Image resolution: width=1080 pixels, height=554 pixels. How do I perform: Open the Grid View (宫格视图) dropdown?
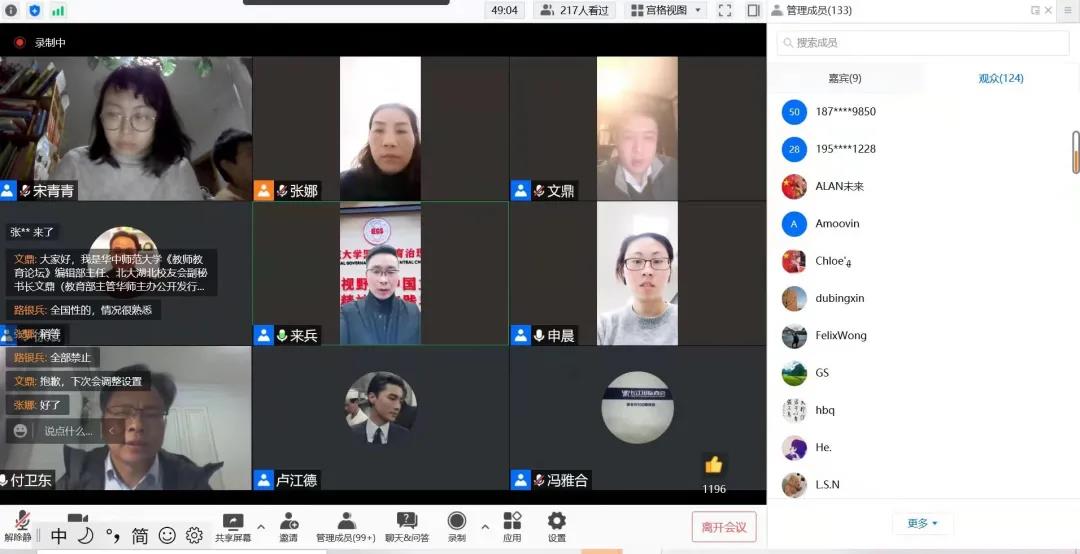click(x=665, y=10)
